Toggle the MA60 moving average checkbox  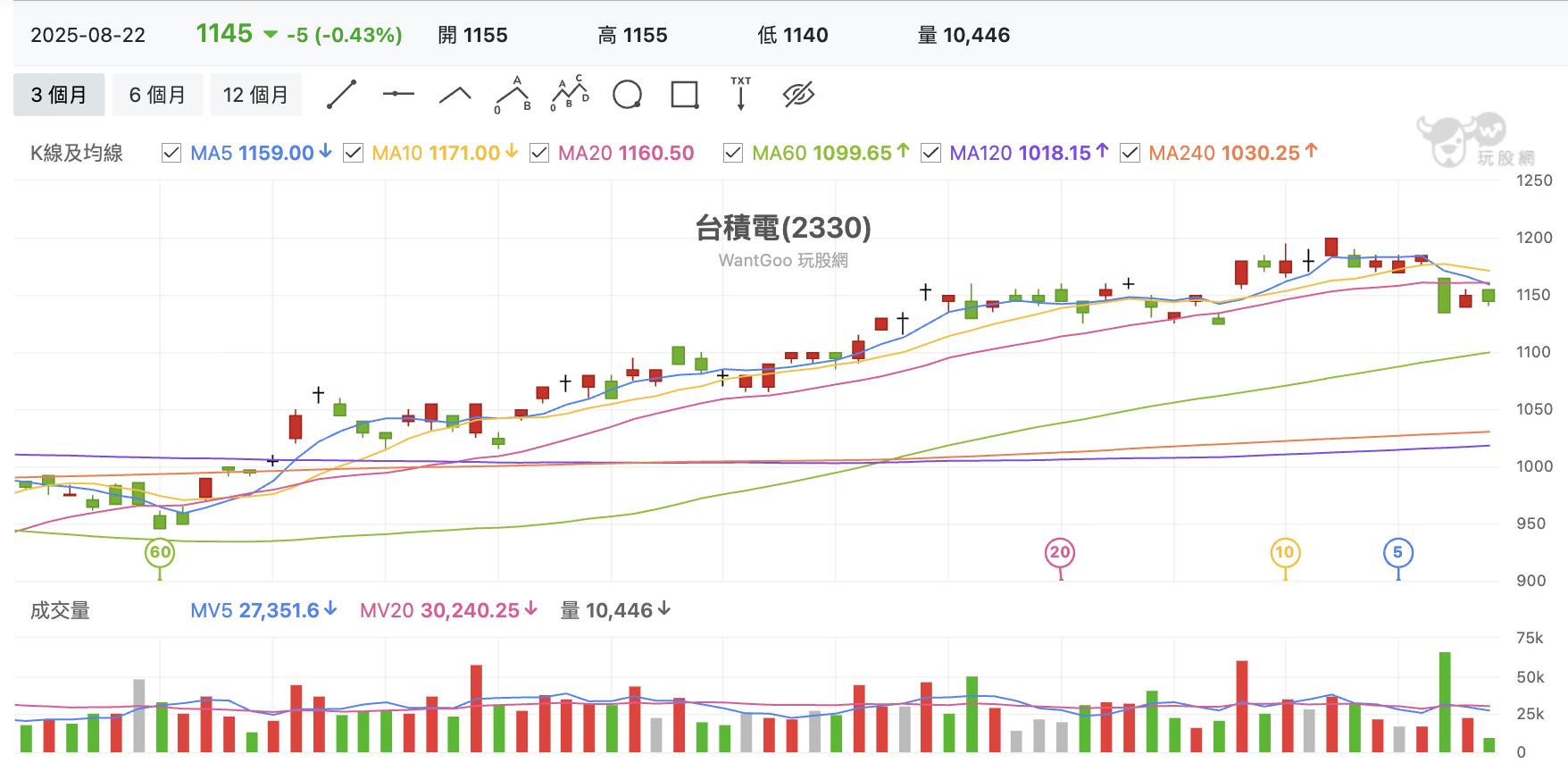[733, 153]
